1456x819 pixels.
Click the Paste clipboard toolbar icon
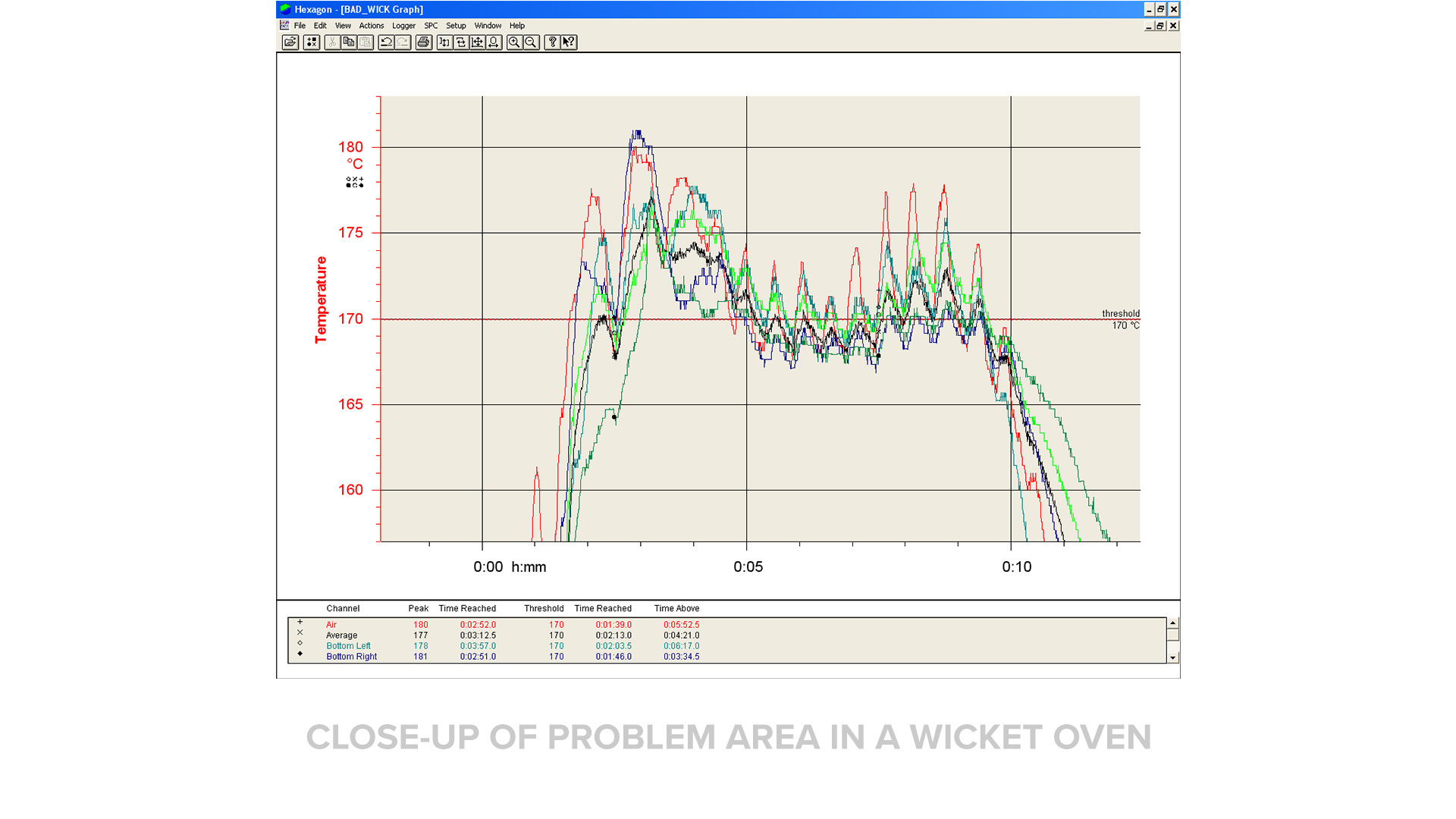[366, 42]
